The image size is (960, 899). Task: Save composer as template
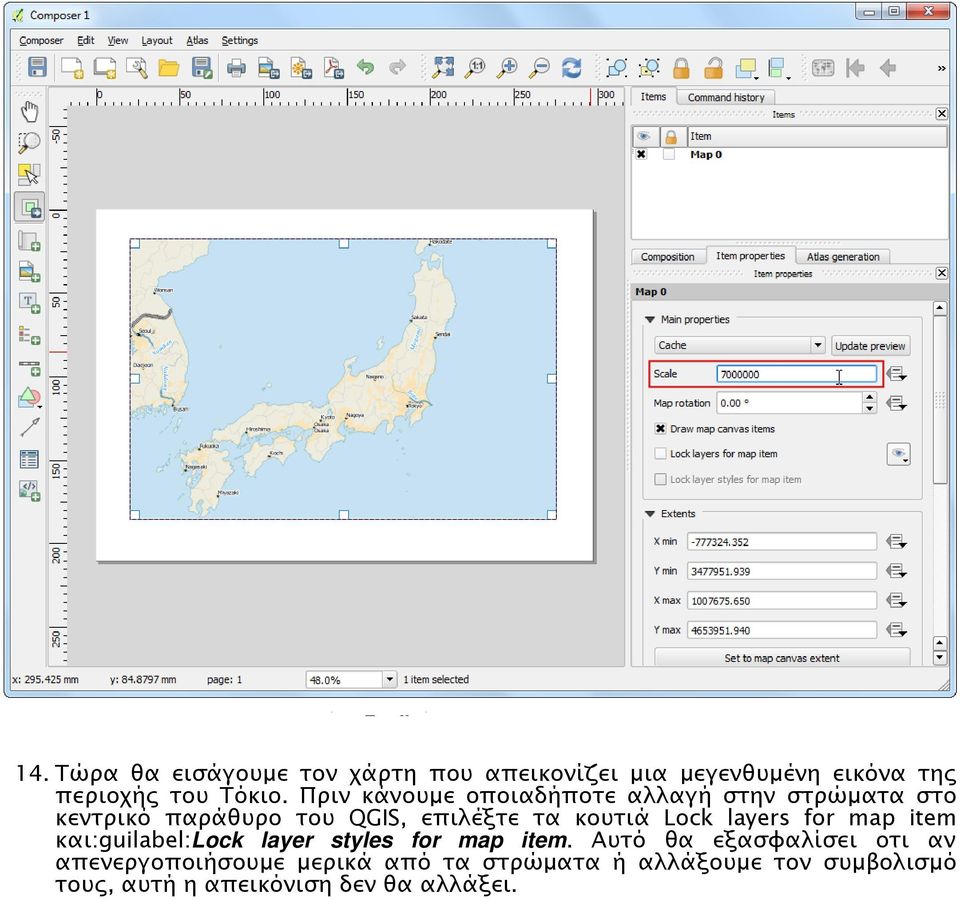(x=201, y=67)
